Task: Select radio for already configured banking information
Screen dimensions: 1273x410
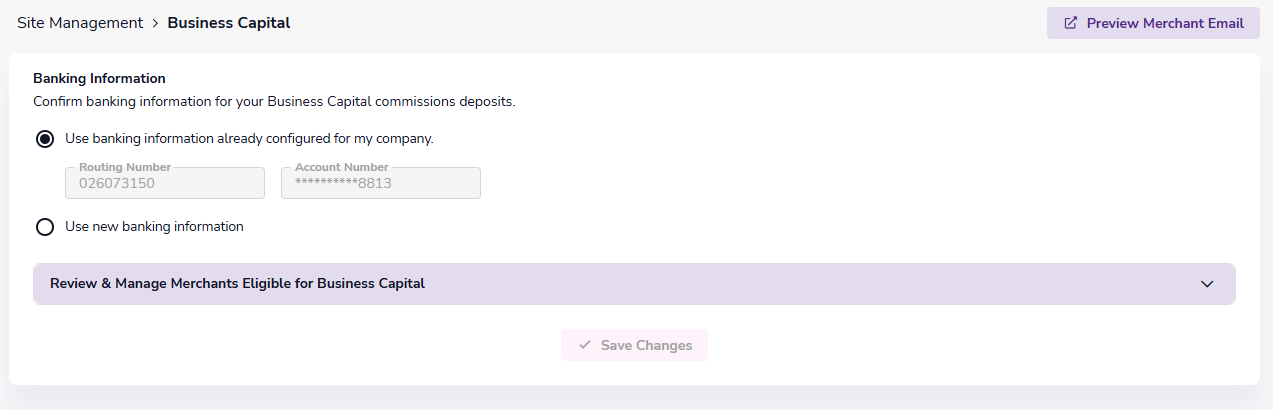Action: click(45, 139)
